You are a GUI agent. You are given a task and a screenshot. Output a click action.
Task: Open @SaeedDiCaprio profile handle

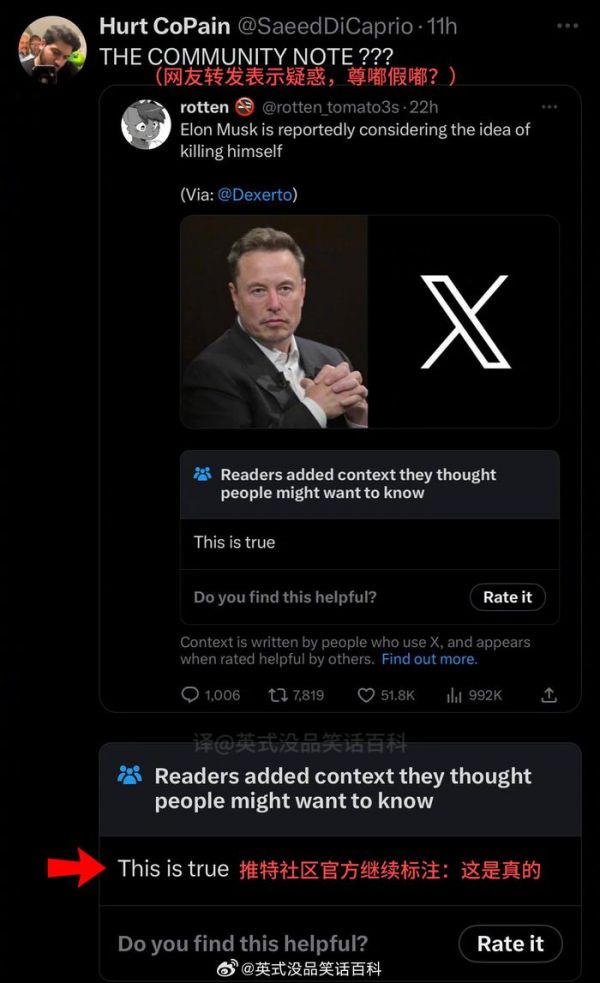tap(339, 26)
